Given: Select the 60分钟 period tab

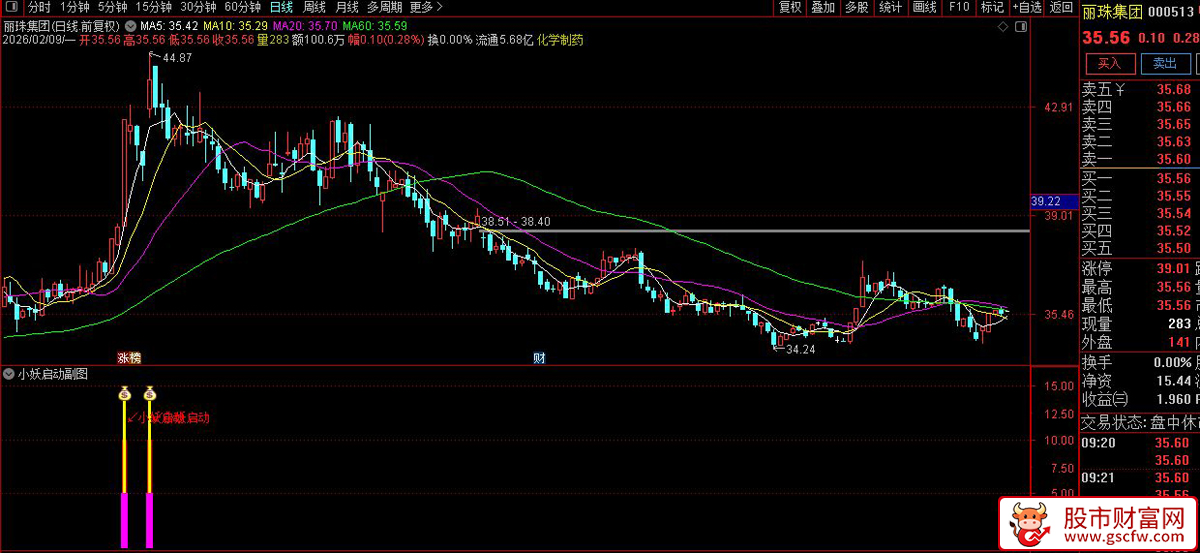Looking at the screenshot, I should point(243,7).
